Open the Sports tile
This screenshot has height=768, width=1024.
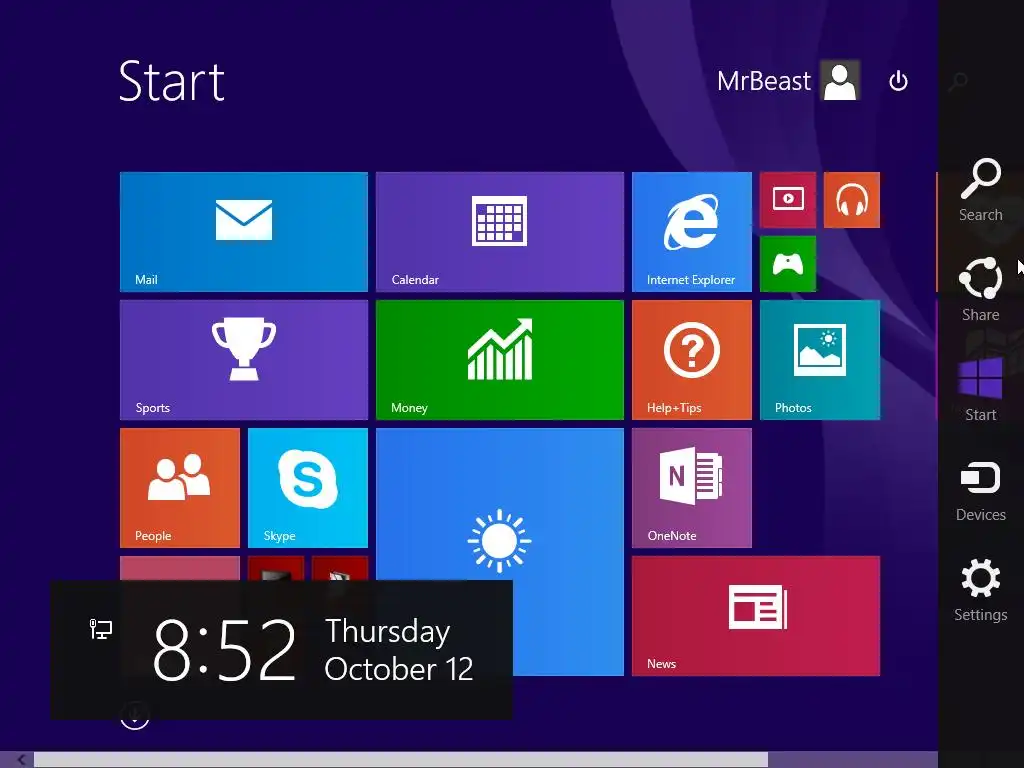[x=244, y=360]
